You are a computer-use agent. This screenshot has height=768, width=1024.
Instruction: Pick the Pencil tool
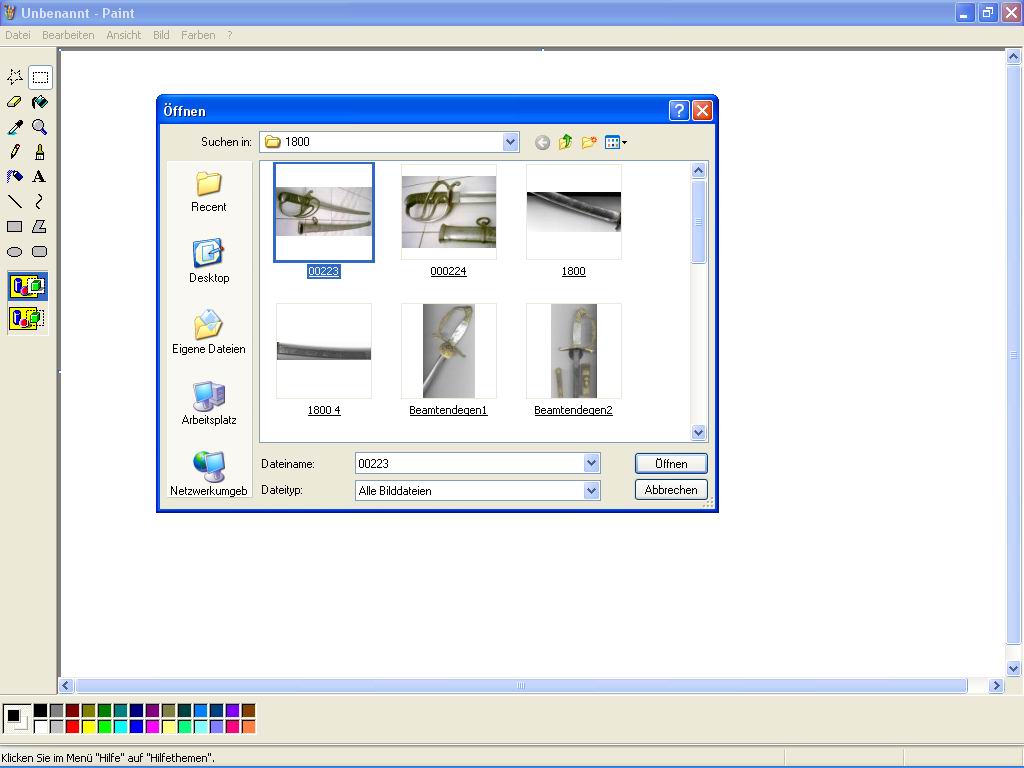[x=15, y=152]
